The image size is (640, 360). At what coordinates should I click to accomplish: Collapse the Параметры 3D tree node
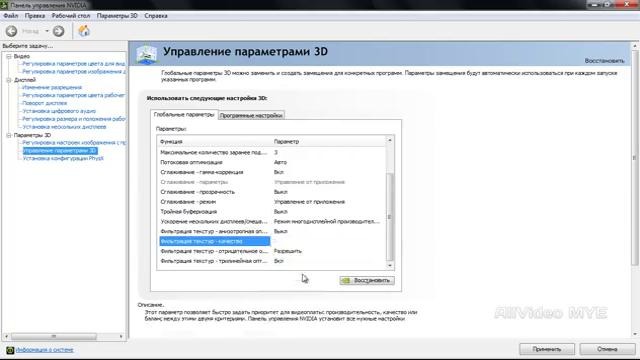(x=9, y=135)
